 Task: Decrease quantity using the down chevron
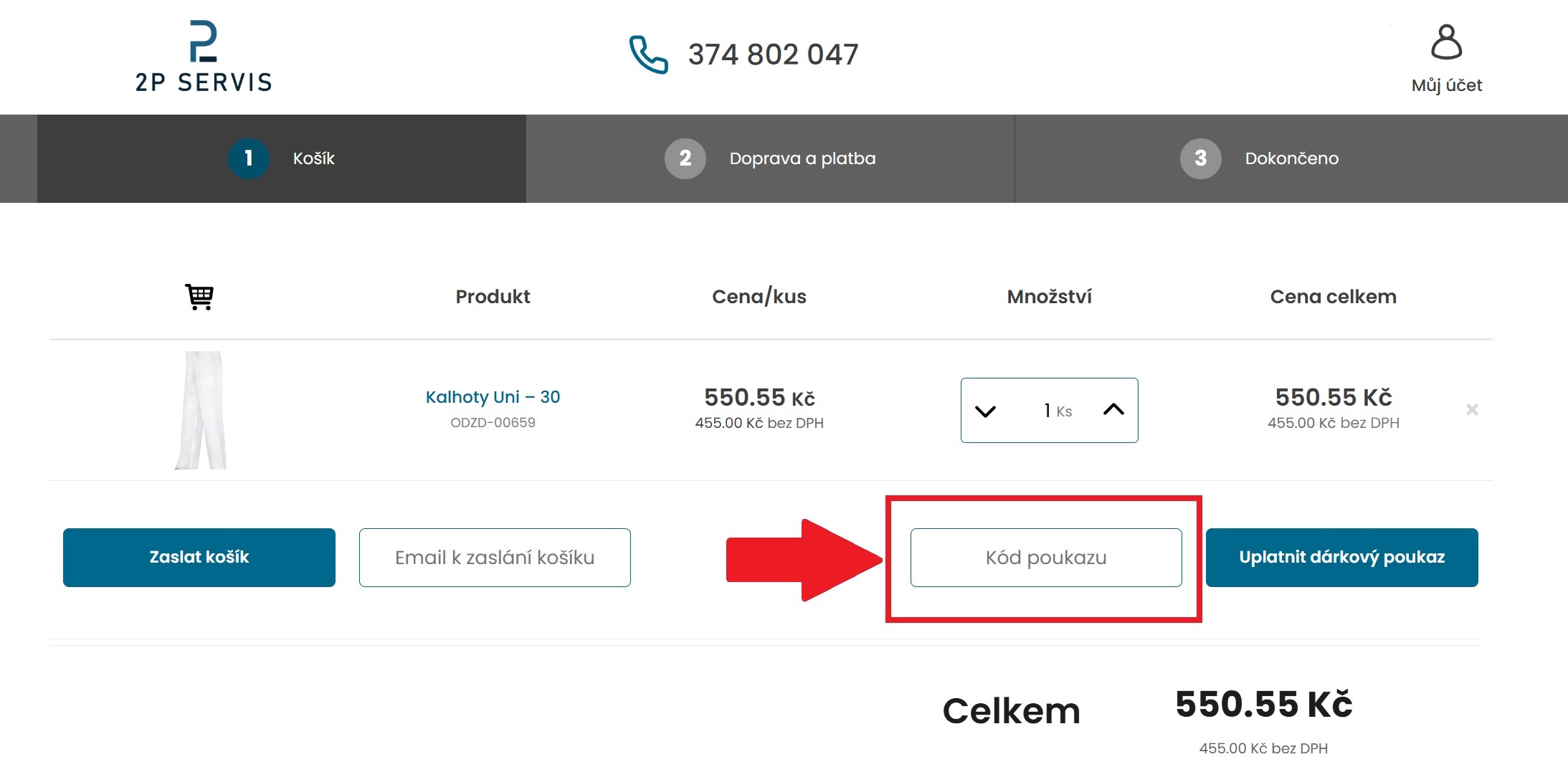click(985, 410)
